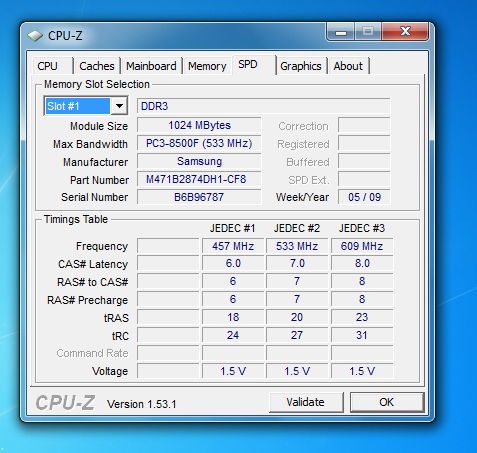Click the JEDEC #3 voltage 1.5 V cell
This screenshot has width=477, height=453.
[362, 371]
